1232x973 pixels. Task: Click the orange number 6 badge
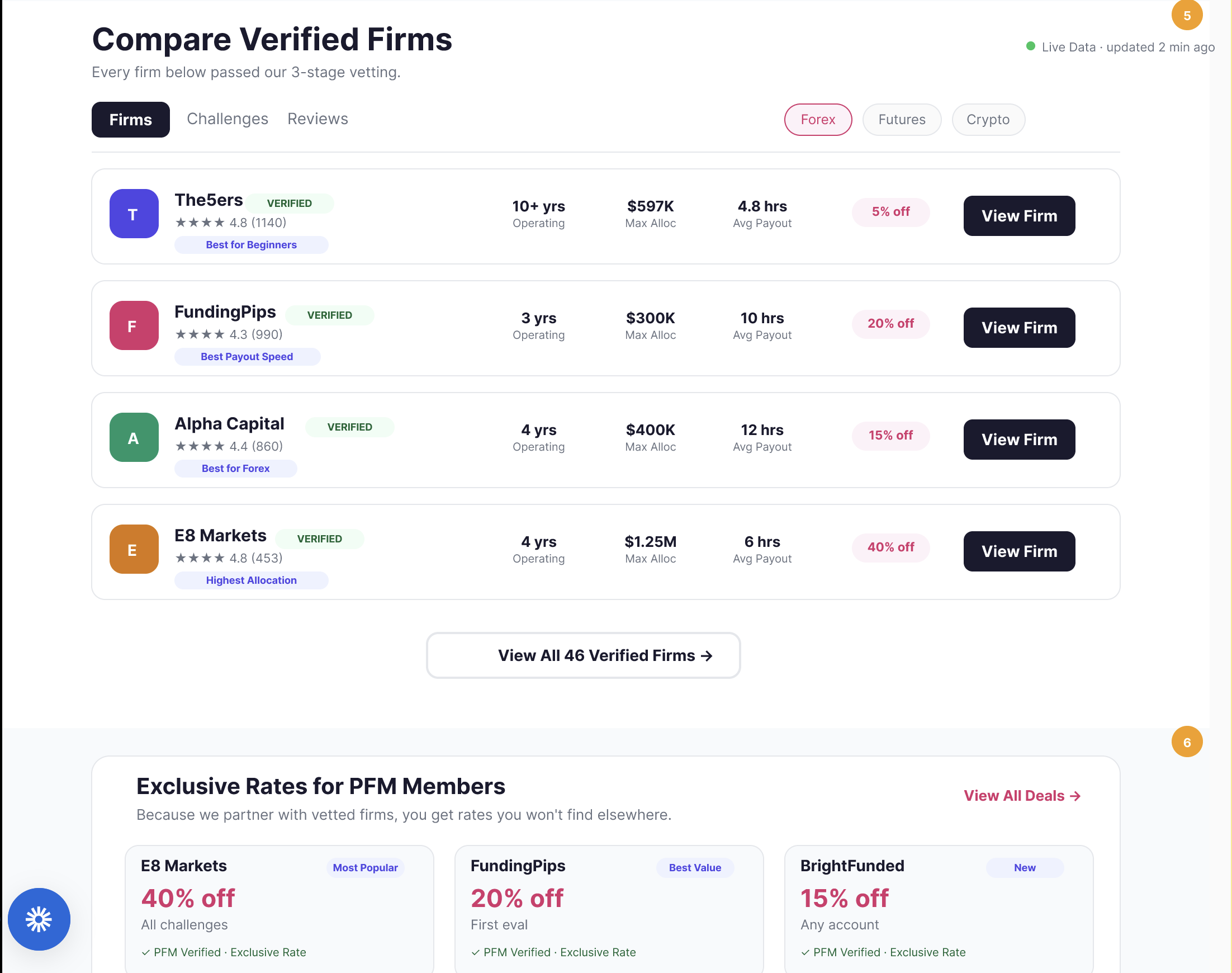point(1187,741)
